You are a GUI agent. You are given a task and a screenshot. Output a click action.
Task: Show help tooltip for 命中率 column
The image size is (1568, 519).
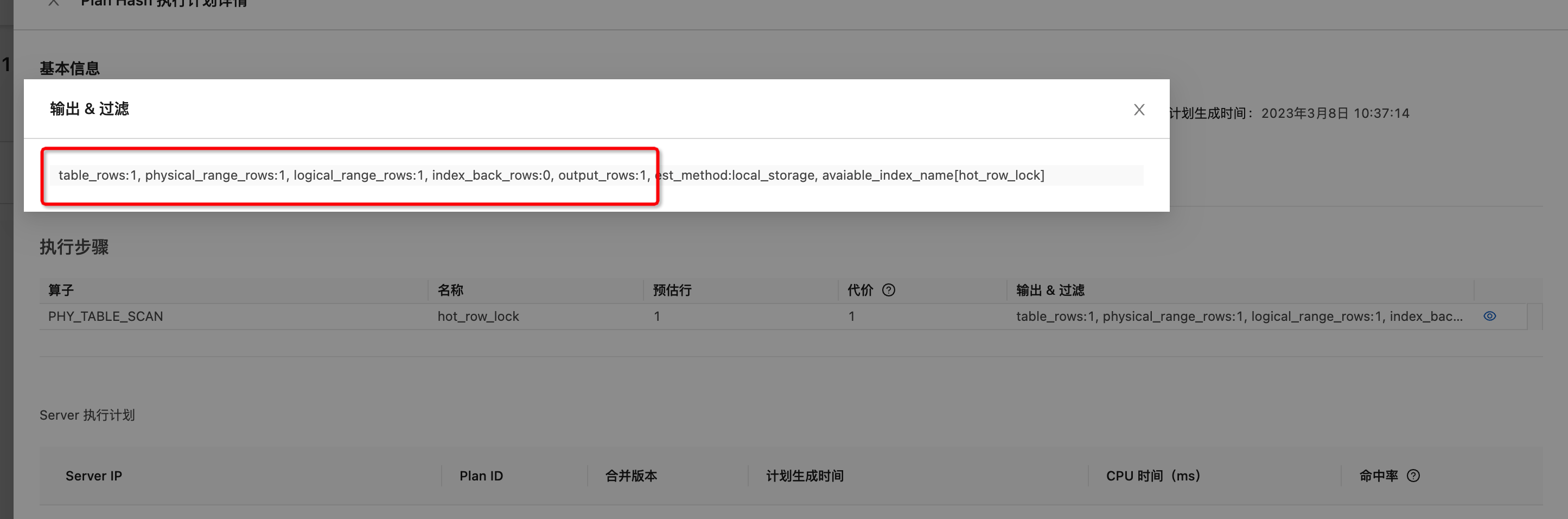point(1413,476)
